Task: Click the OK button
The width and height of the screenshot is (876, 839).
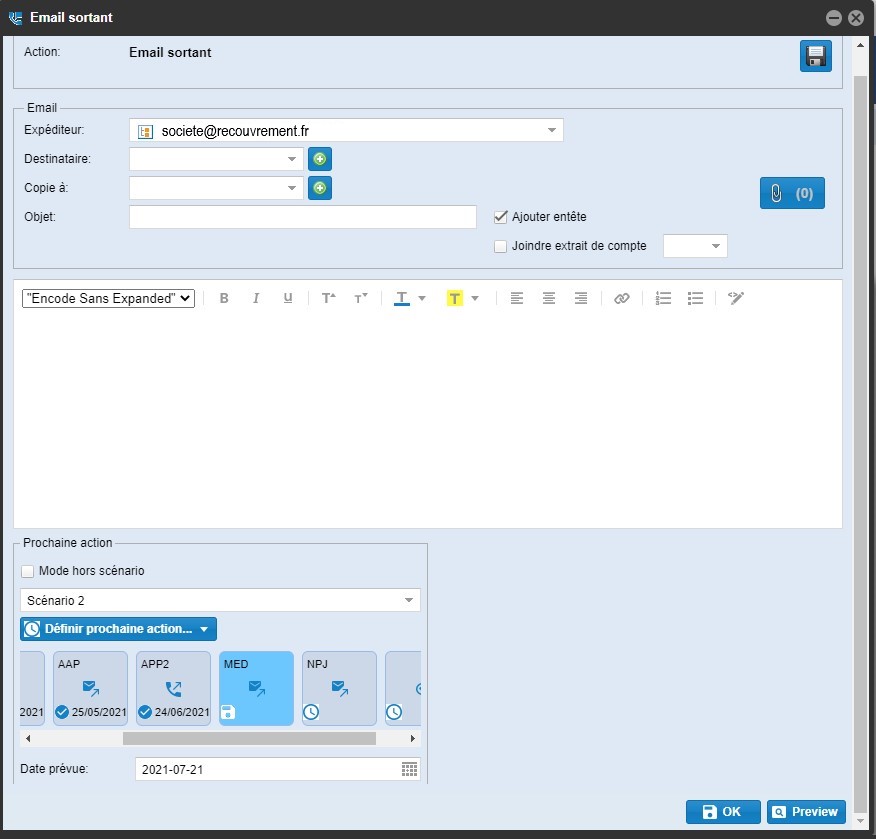Action: pos(723,812)
